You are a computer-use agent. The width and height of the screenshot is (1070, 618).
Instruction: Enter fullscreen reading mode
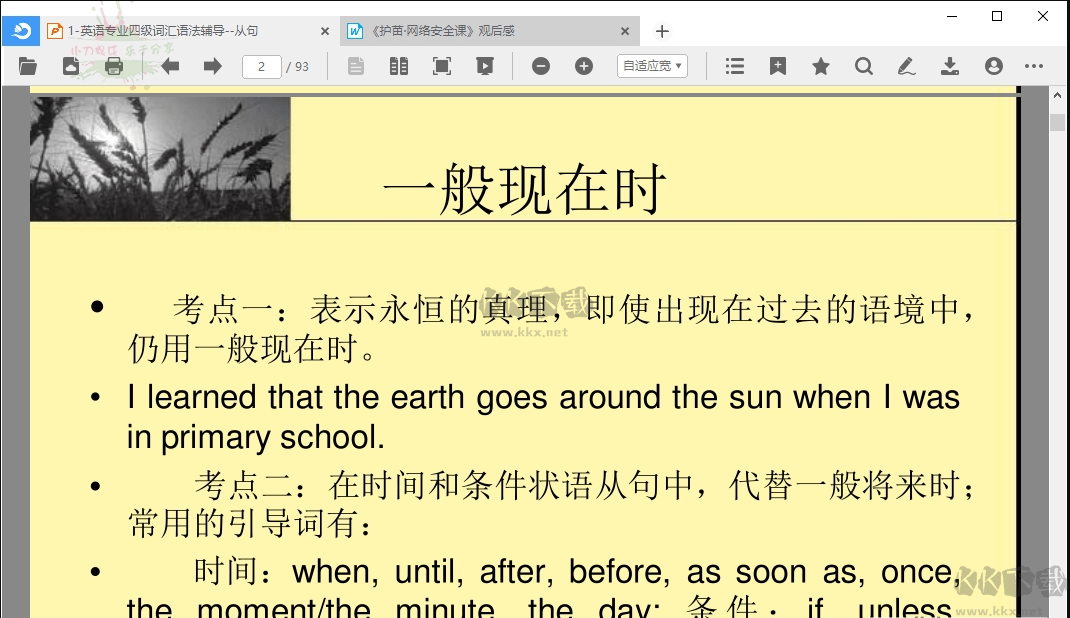point(441,65)
